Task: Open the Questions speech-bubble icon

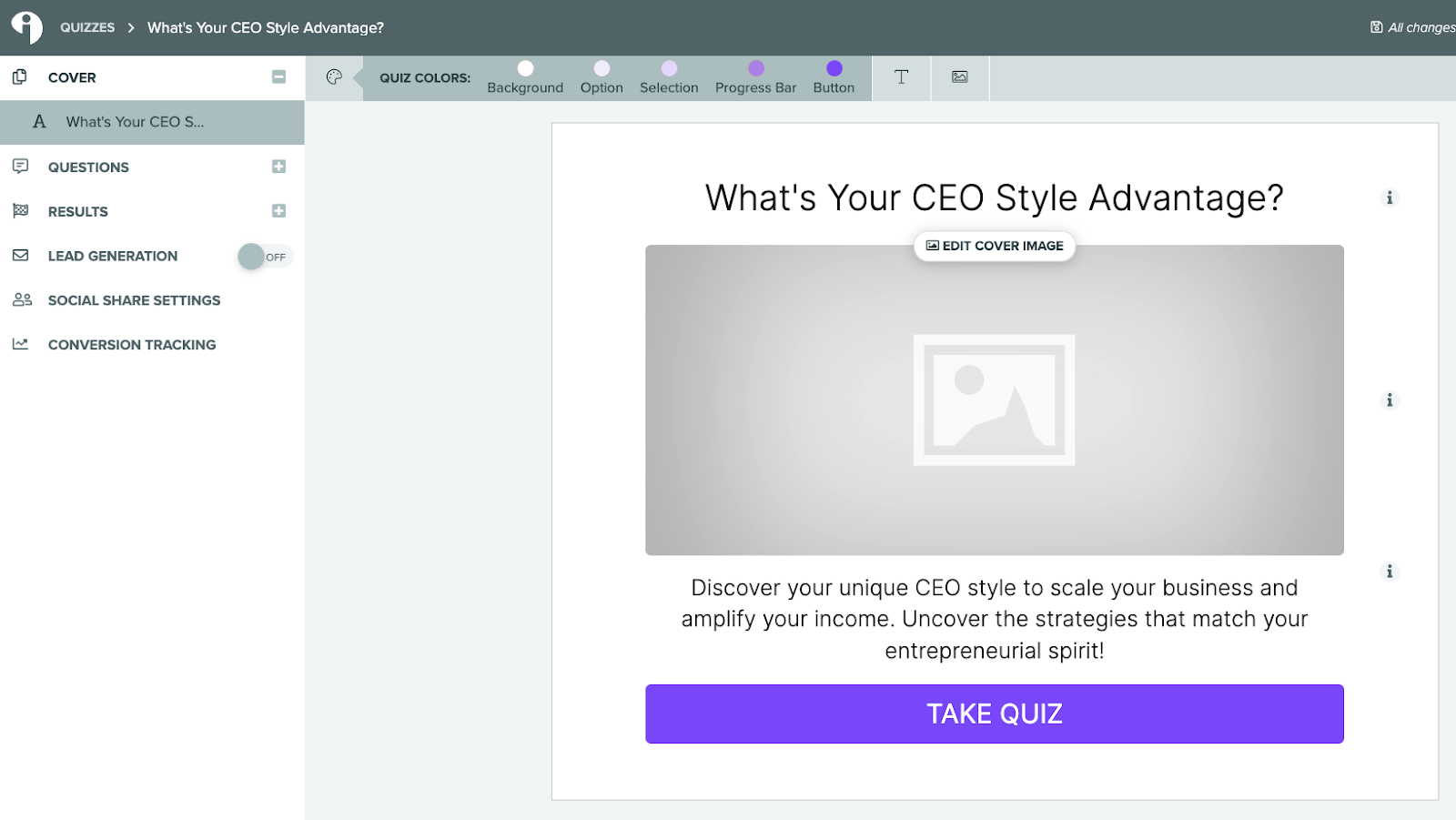Action: click(x=20, y=167)
